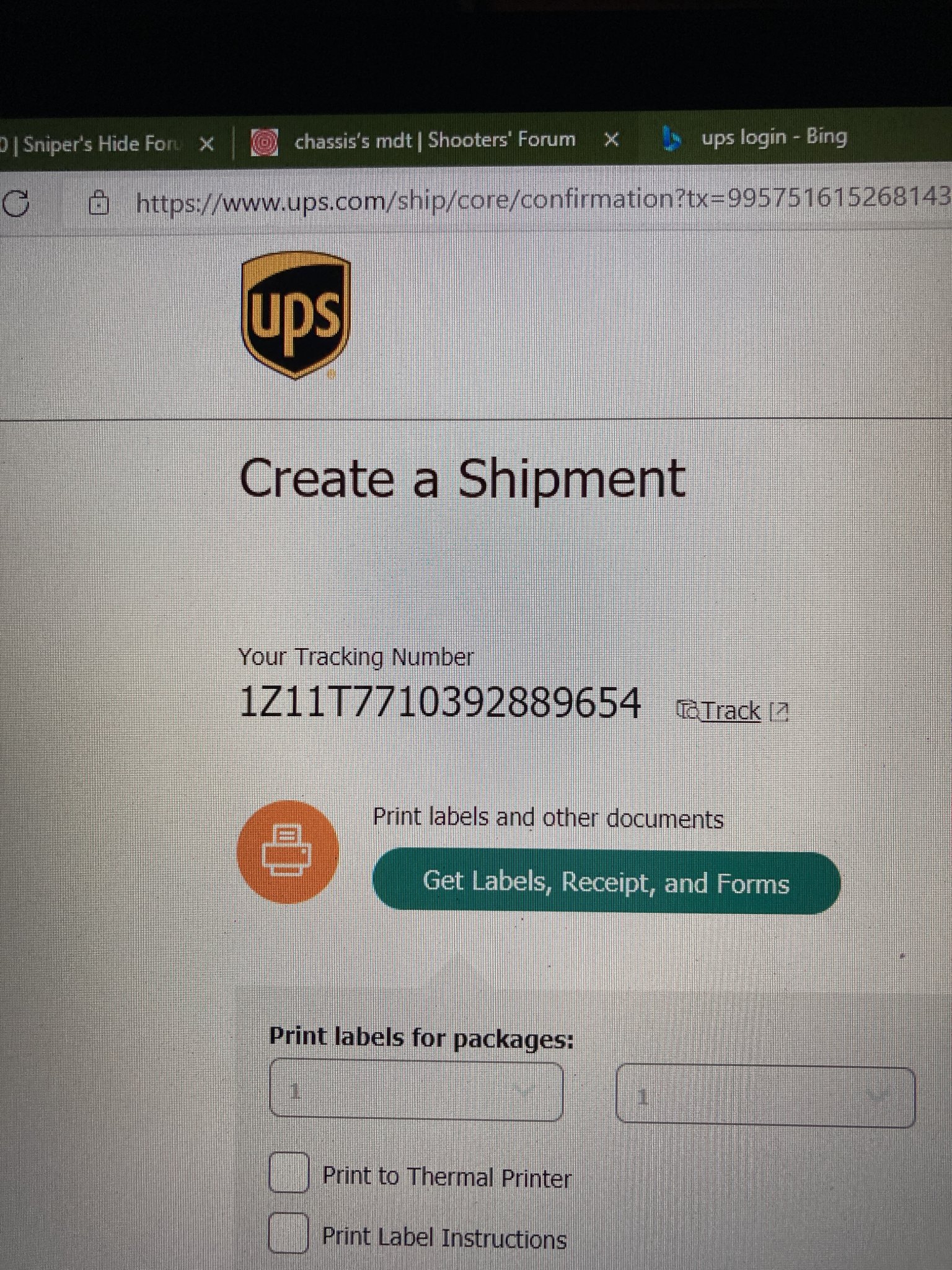The image size is (952, 1270).
Task: Open the first package labels dropdown
Action: coord(416,1091)
